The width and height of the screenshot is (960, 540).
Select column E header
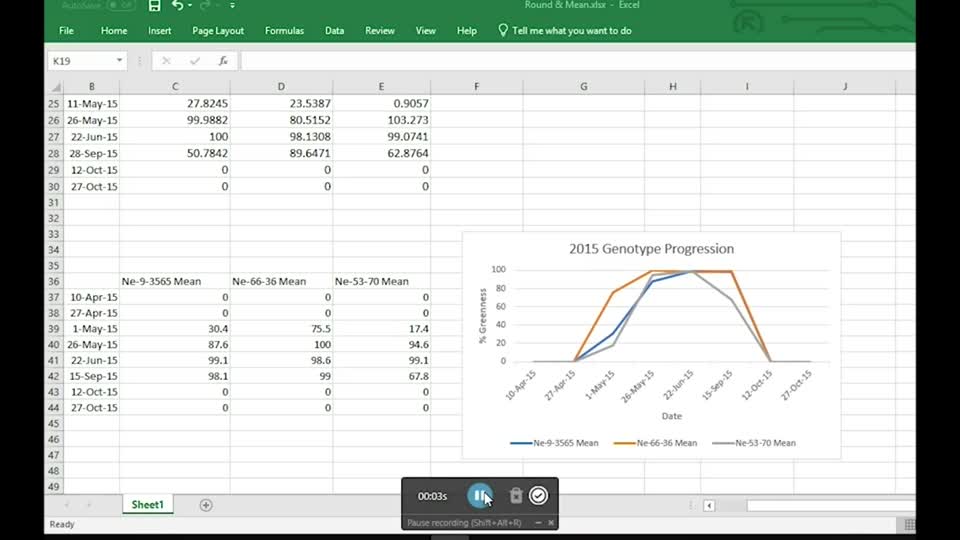(381, 87)
